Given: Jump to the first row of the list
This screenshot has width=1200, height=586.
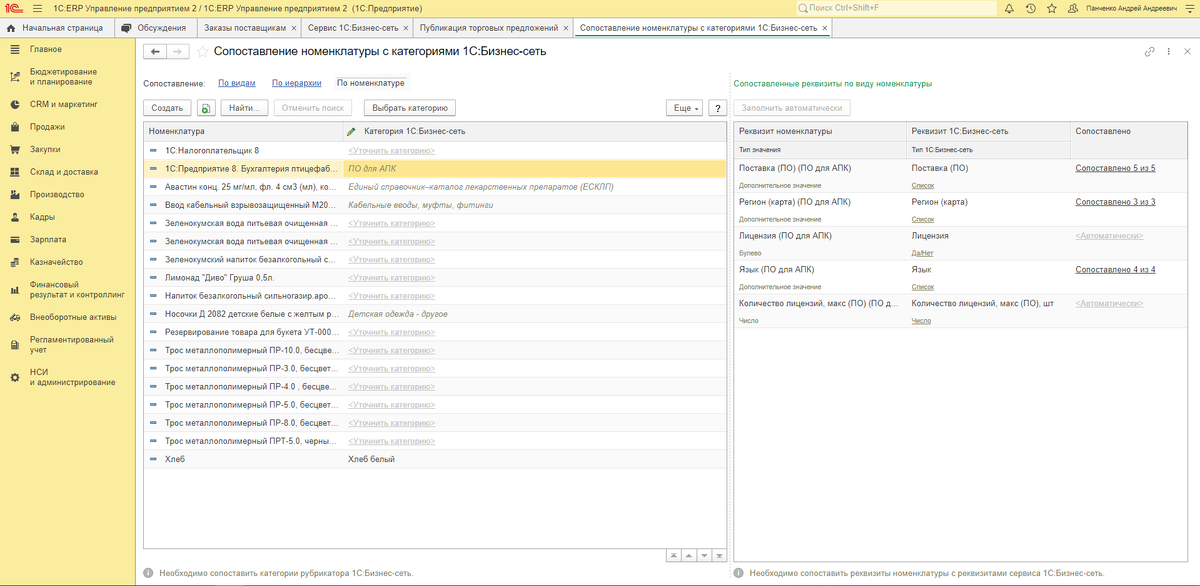Looking at the screenshot, I should click(674, 555).
